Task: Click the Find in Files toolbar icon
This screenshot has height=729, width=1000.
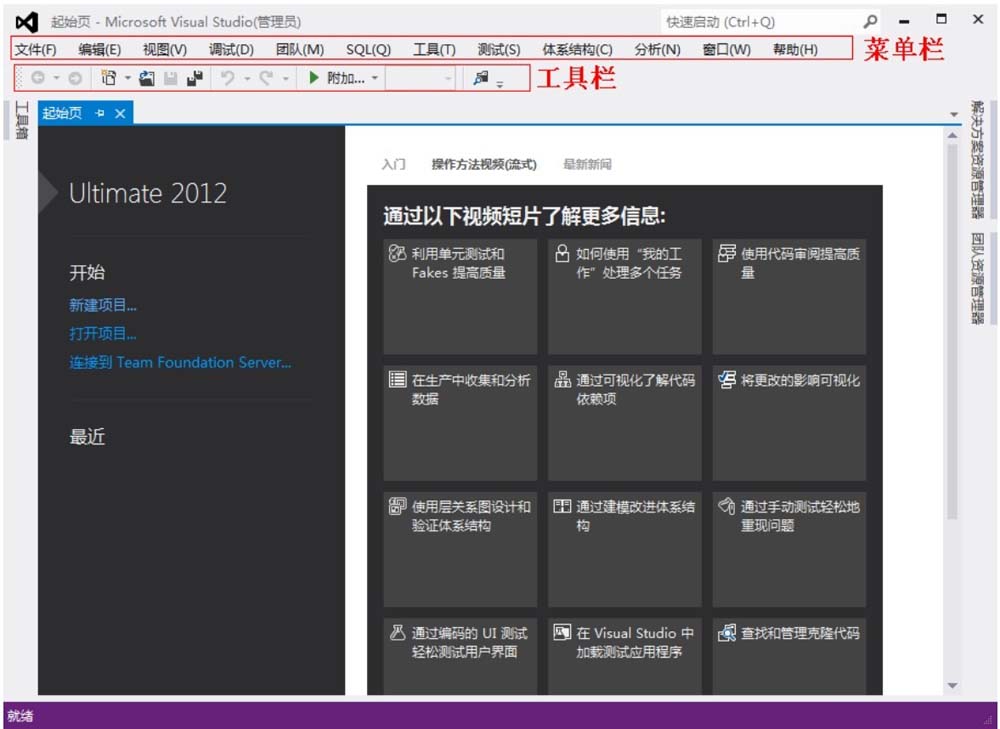Action: 481,78
